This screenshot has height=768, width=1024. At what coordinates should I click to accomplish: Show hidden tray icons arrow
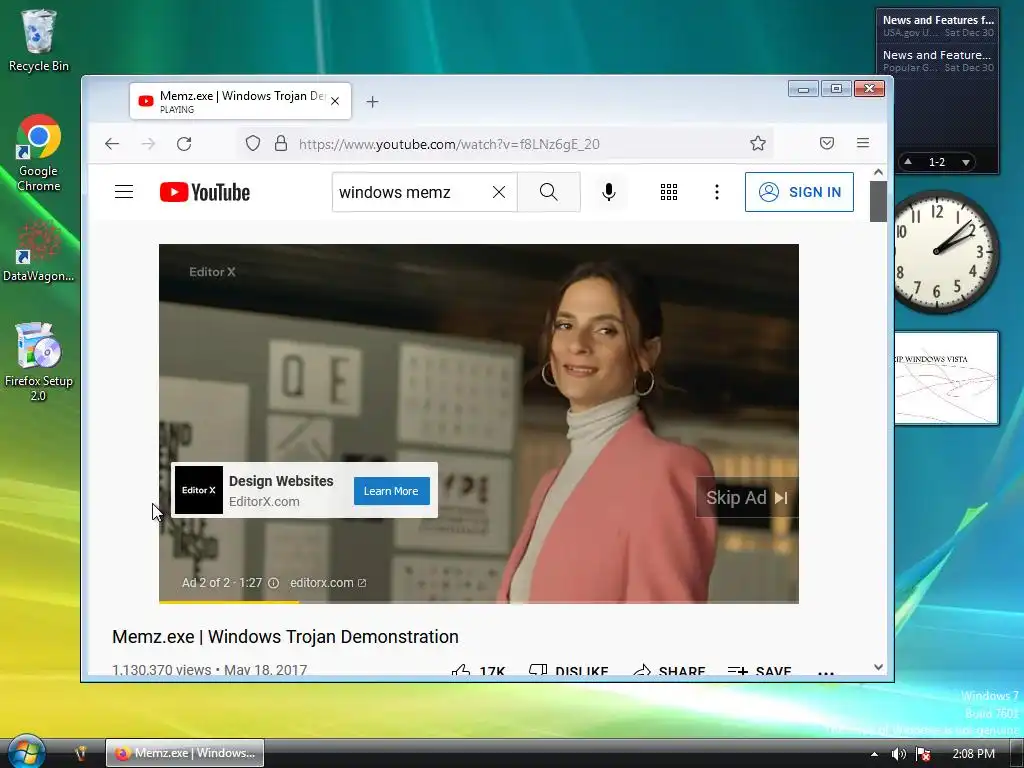[874, 754]
